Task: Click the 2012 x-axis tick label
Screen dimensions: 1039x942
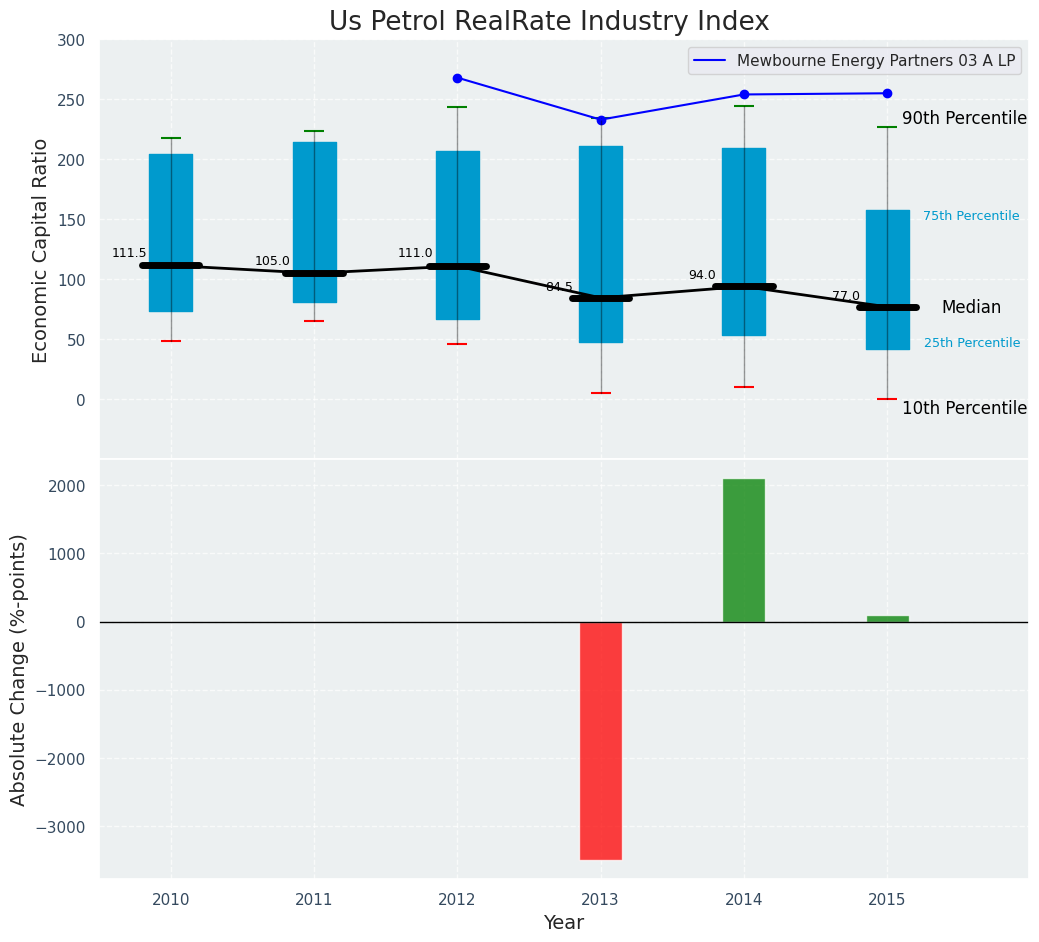Action: 457,900
